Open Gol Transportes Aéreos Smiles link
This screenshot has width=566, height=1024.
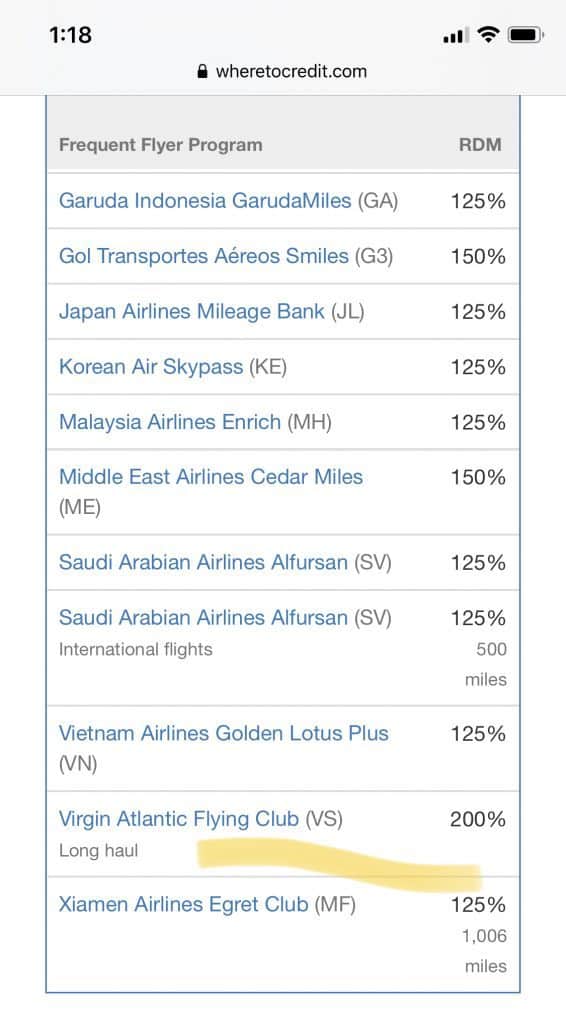coord(204,256)
